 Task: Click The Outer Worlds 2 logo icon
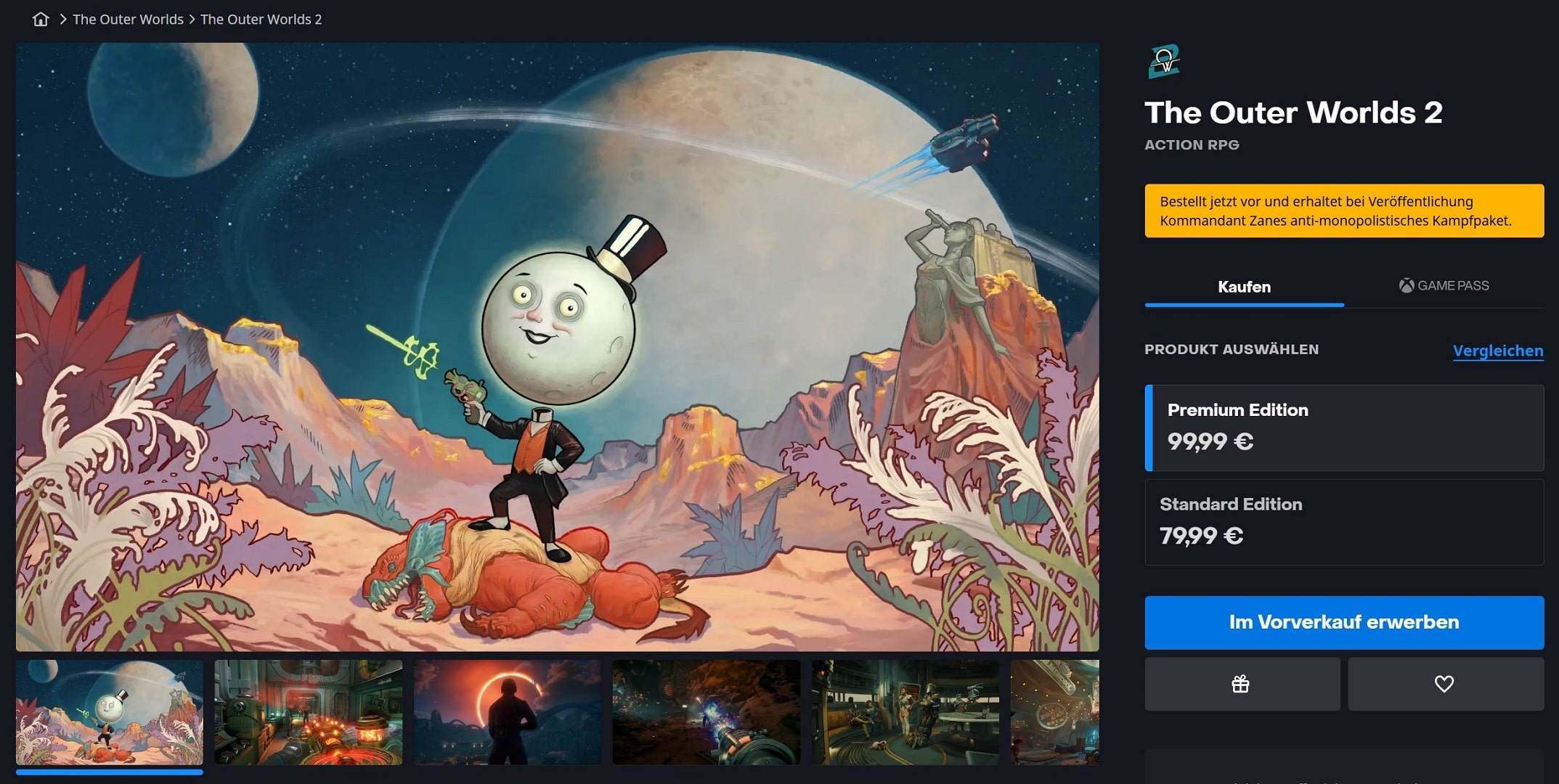(x=1163, y=62)
